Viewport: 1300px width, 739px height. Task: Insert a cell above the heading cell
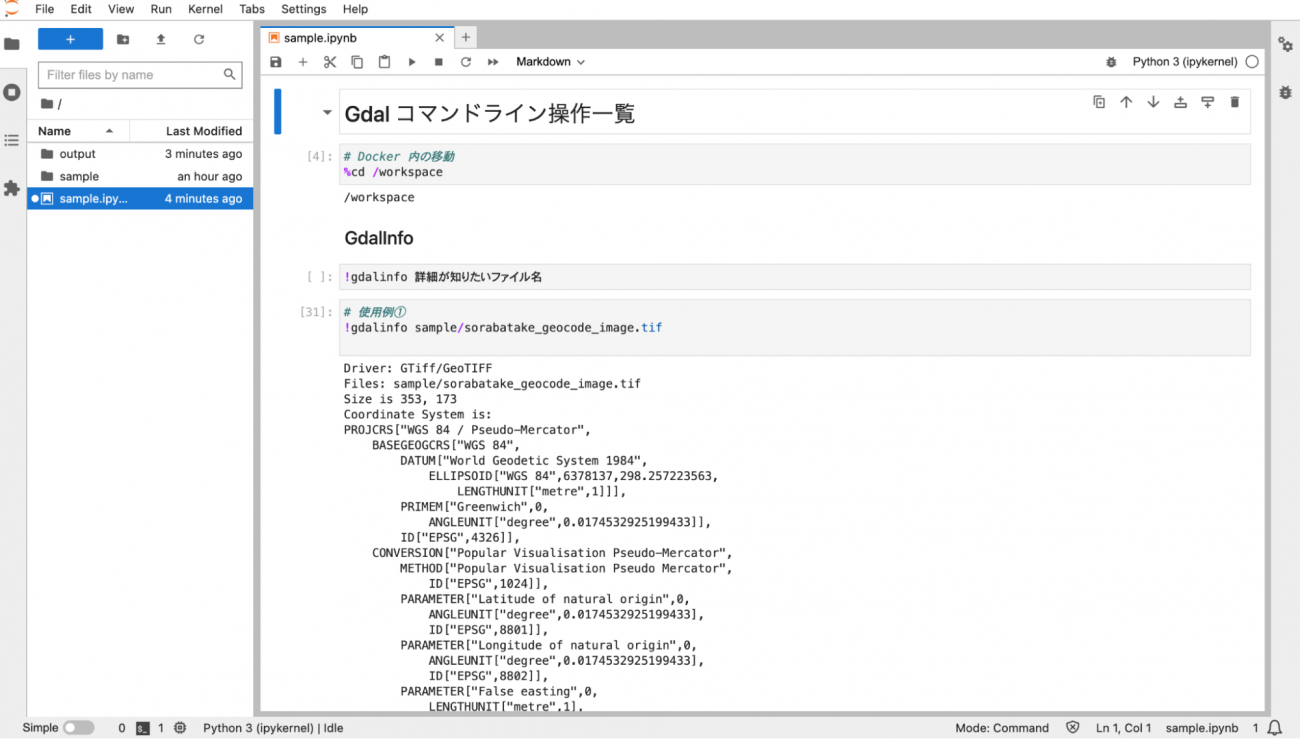1180,102
